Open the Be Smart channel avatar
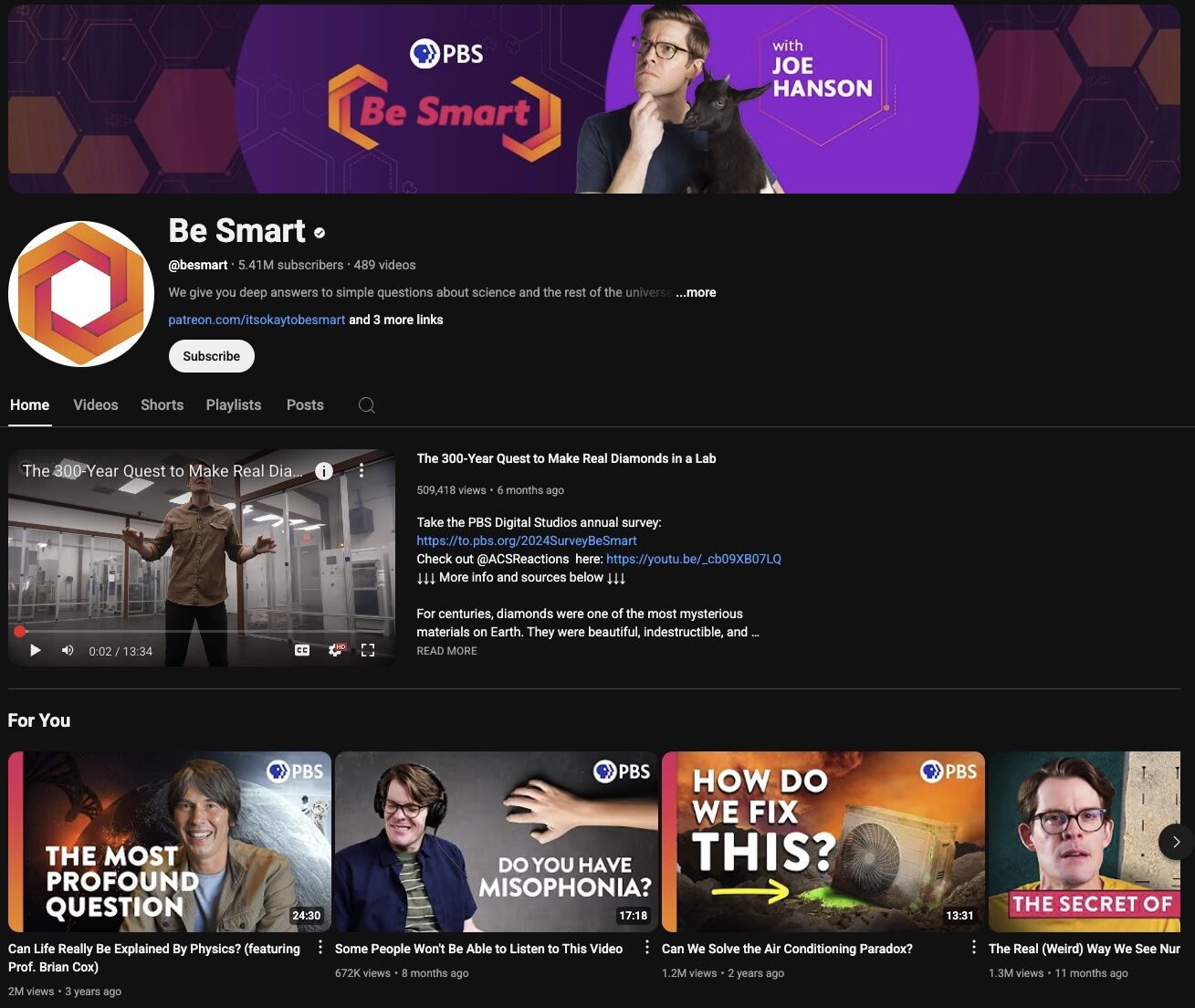Viewport: 1195px width, 1008px height. pos(81,294)
